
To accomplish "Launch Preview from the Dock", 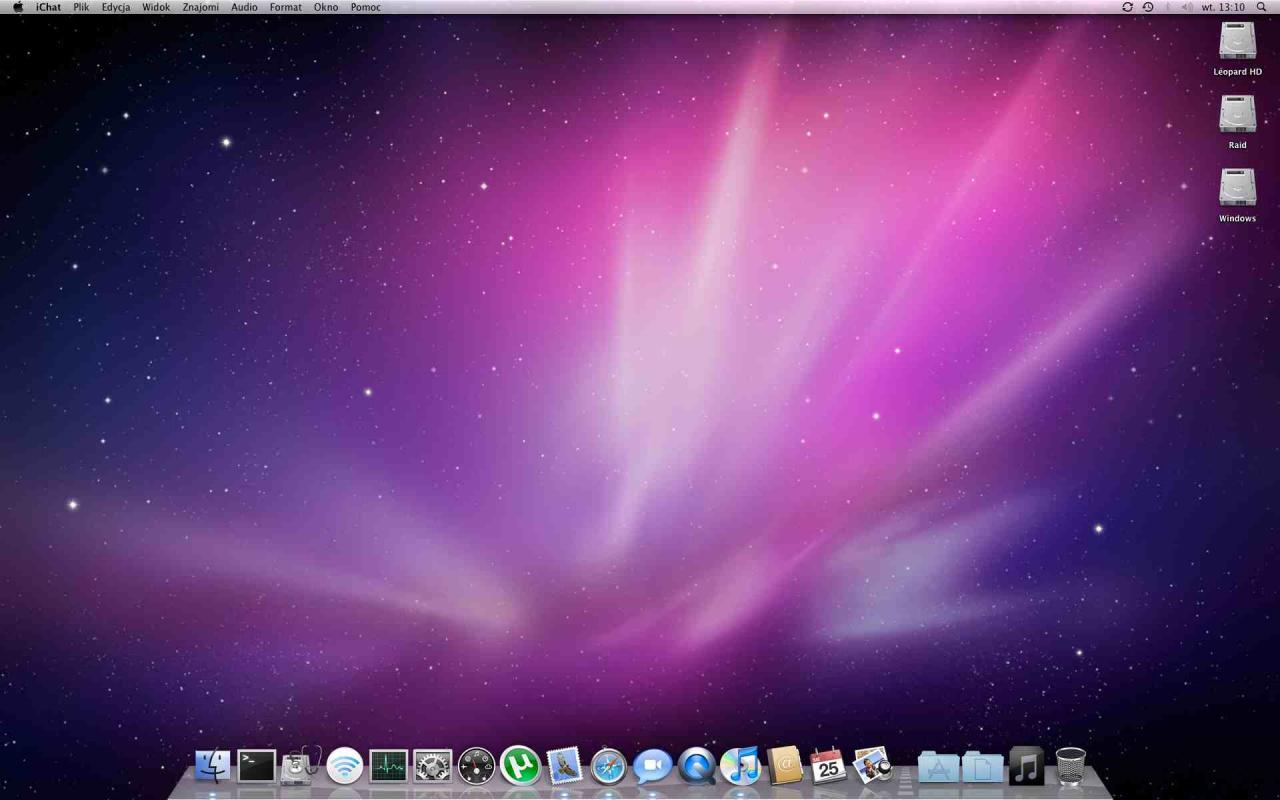I will tap(872, 766).
